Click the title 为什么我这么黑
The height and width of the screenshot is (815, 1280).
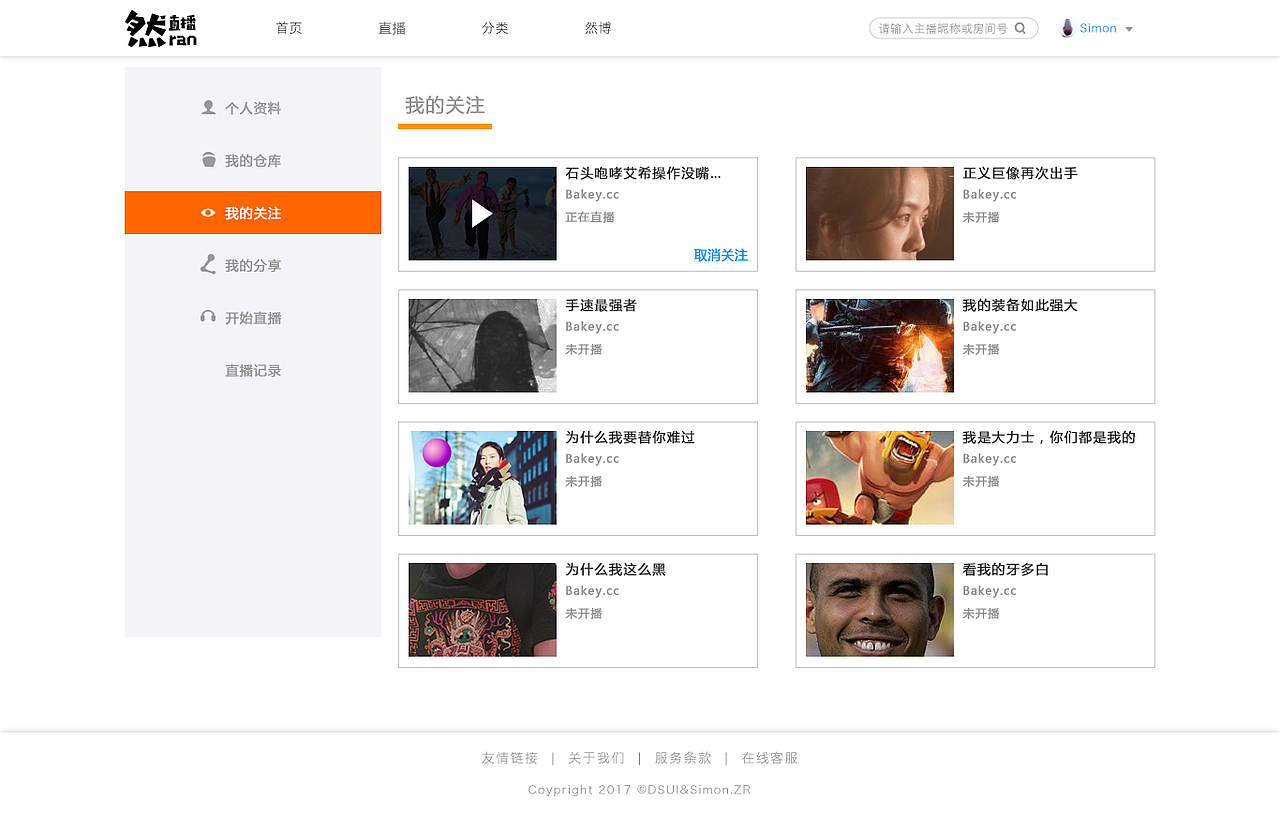[615, 569]
